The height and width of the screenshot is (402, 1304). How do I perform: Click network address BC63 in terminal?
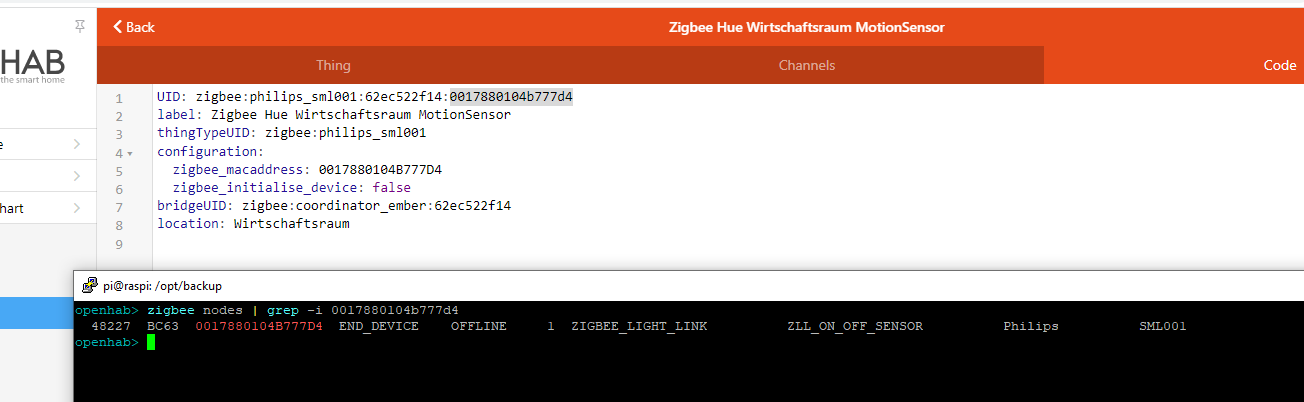click(163, 326)
